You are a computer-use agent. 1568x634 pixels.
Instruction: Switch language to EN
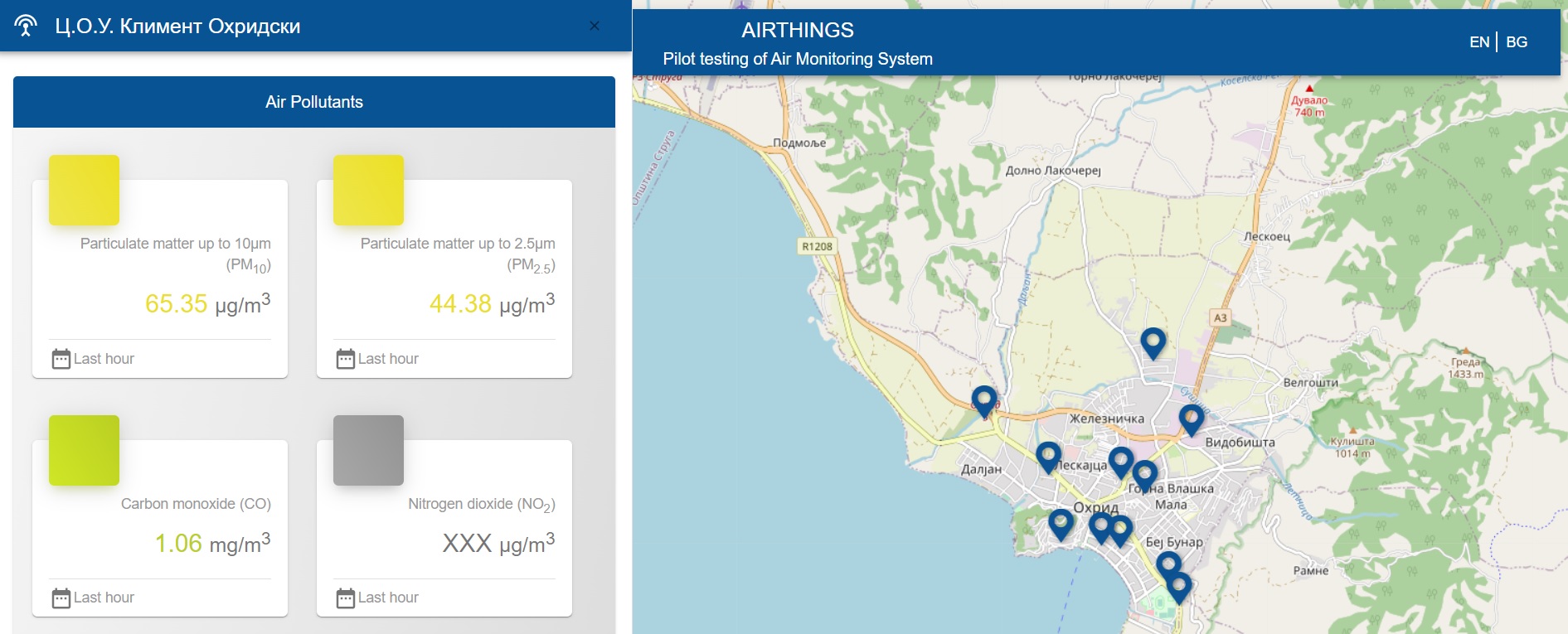click(x=1478, y=42)
